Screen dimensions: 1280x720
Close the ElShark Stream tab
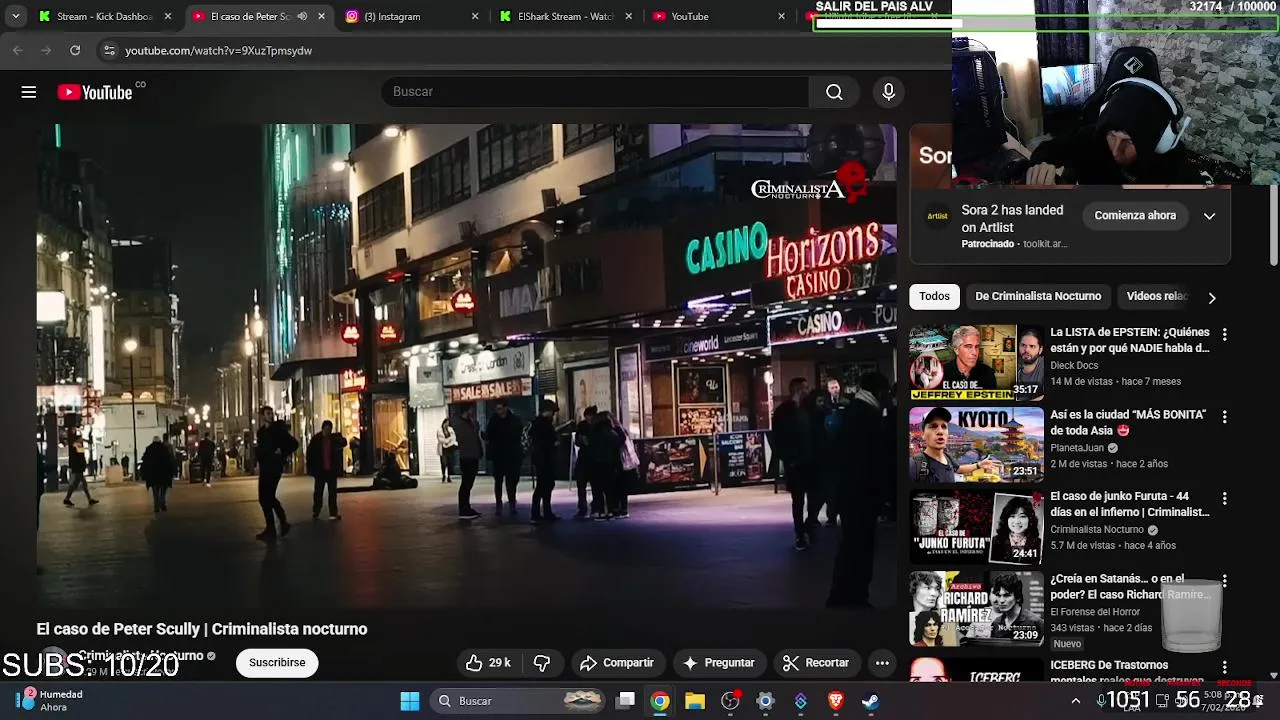point(628,16)
